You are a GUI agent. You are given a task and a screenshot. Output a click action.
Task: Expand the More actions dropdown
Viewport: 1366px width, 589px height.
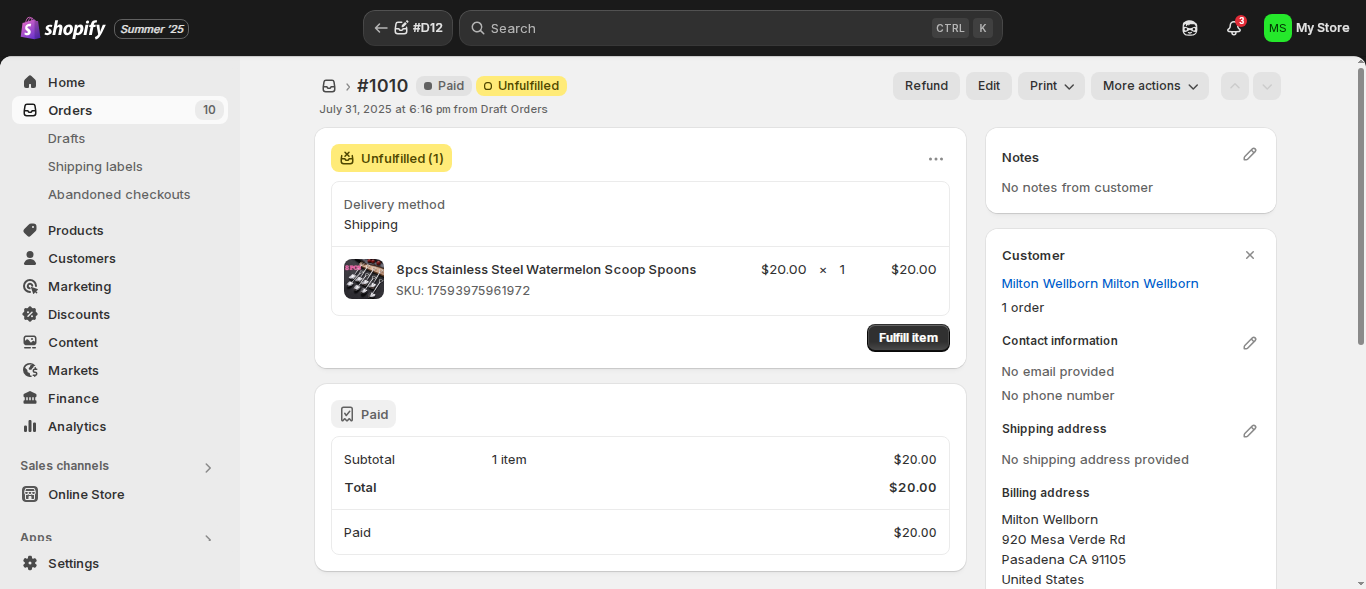click(1150, 86)
